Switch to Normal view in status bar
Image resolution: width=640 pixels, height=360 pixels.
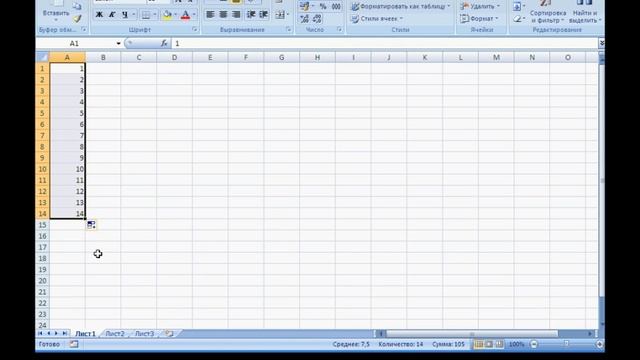coord(478,344)
